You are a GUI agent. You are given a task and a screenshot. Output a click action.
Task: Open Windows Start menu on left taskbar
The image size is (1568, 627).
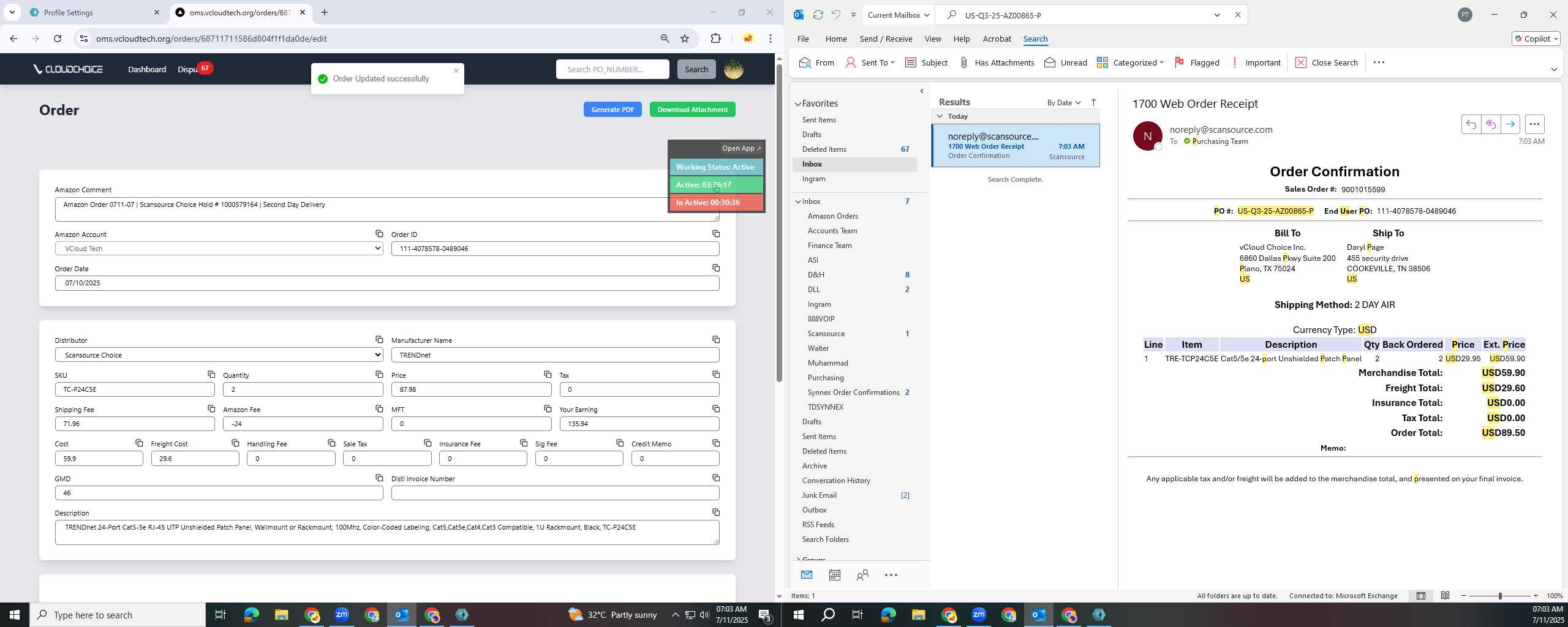click(15, 615)
